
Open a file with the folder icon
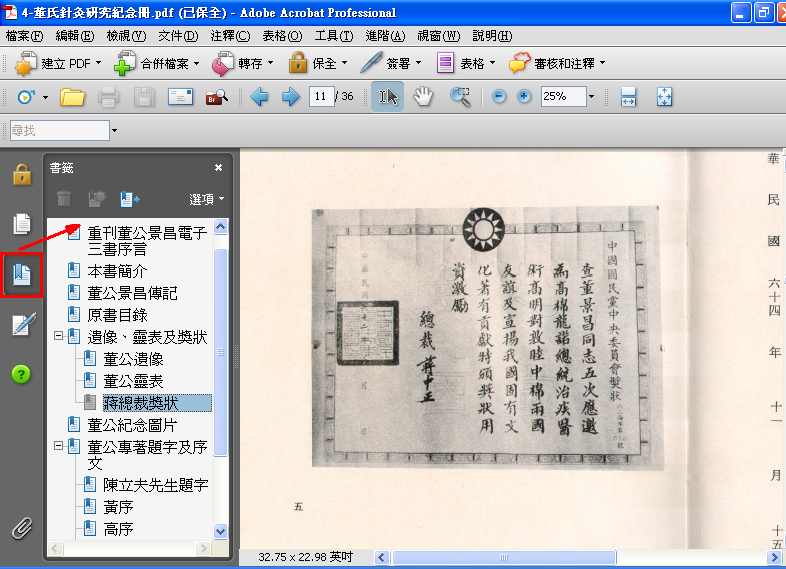click(x=72, y=97)
